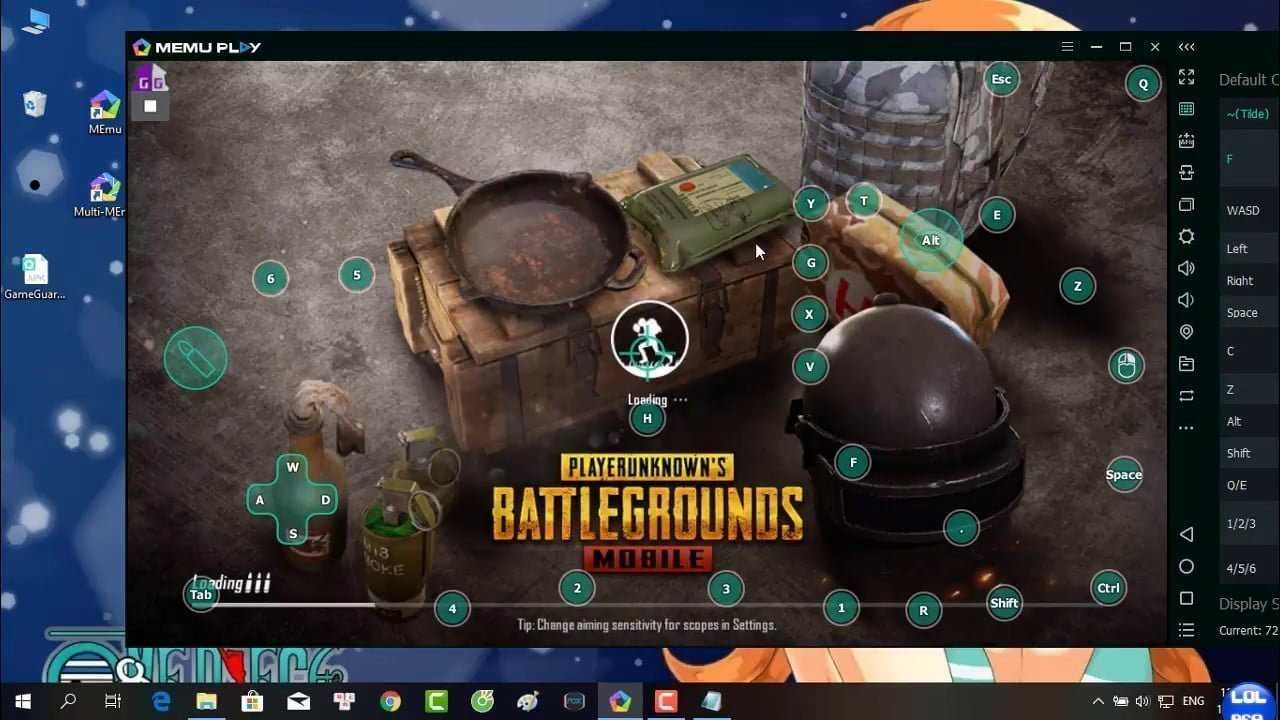Open the shared folder sidebar icon
Image resolution: width=1280 pixels, height=720 pixels.
[x=1186, y=364]
